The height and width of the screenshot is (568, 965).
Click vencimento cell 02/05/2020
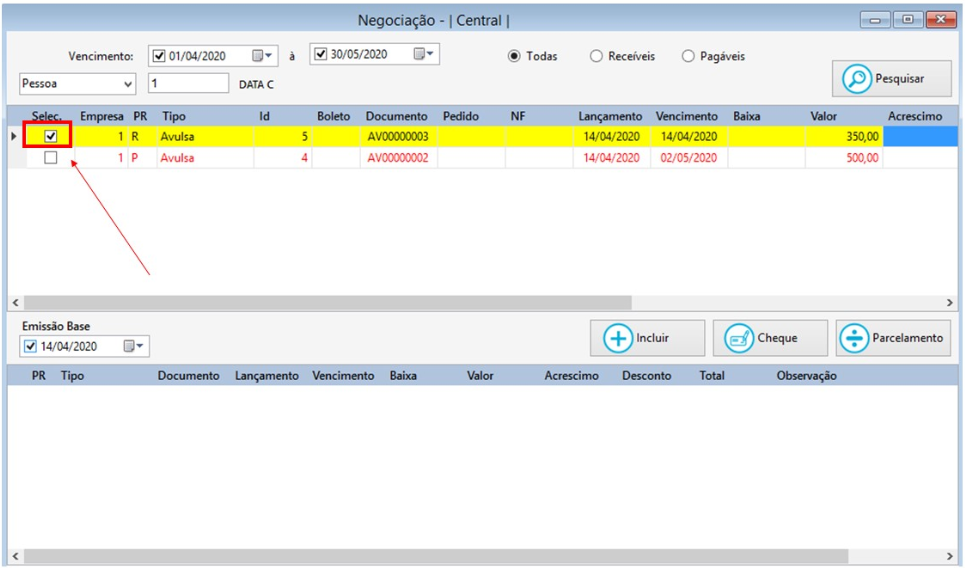pyautogui.click(x=689, y=158)
